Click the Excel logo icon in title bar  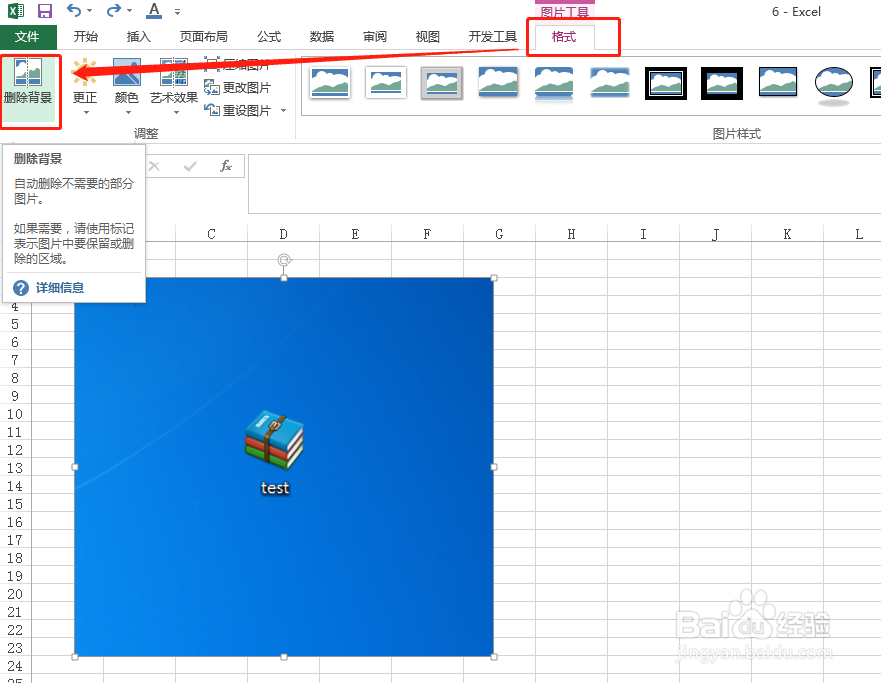[x=16, y=11]
